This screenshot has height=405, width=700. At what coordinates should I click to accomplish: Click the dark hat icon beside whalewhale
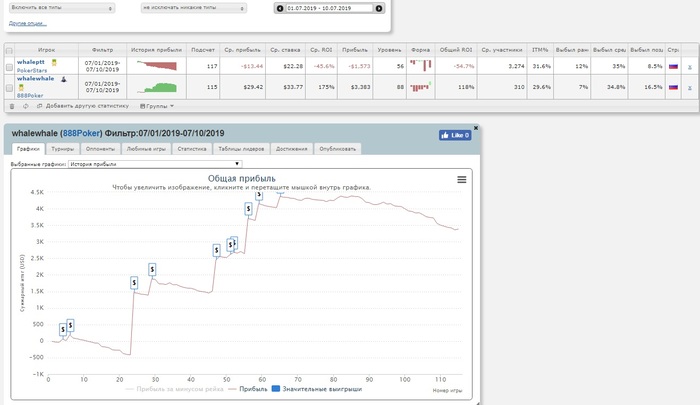[63, 79]
